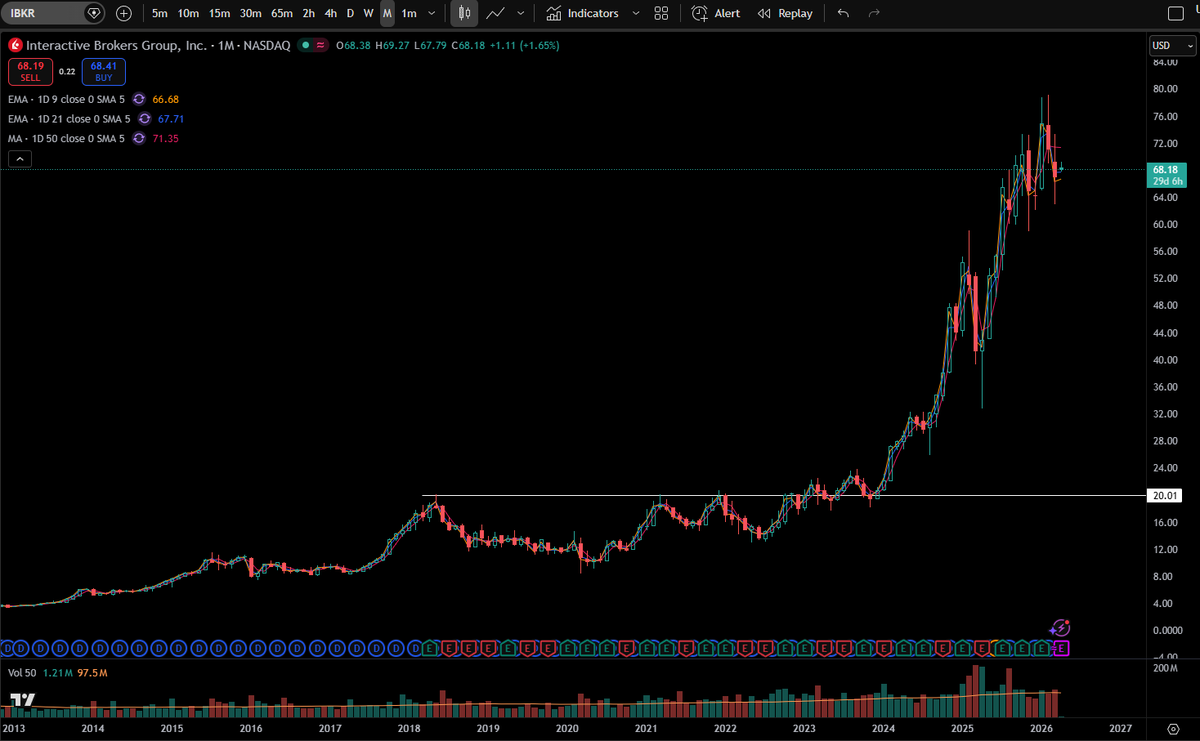Click refresh icon beside EMA 21 legend
The height and width of the screenshot is (741, 1200).
[144, 119]
